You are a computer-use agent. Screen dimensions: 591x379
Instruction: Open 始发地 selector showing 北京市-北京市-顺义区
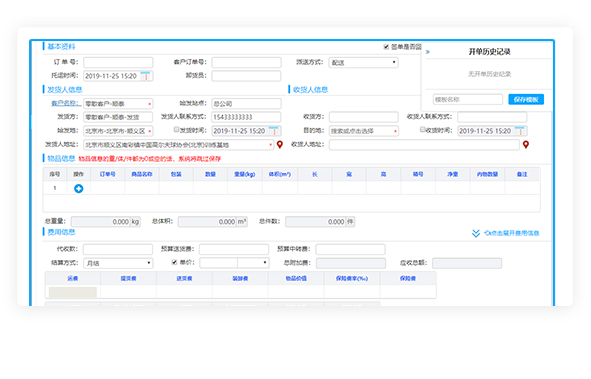tap(118, 131)
